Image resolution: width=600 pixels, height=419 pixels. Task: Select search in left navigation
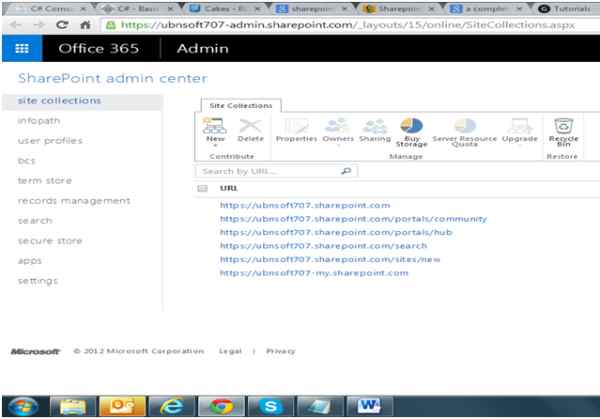(35, 221)
